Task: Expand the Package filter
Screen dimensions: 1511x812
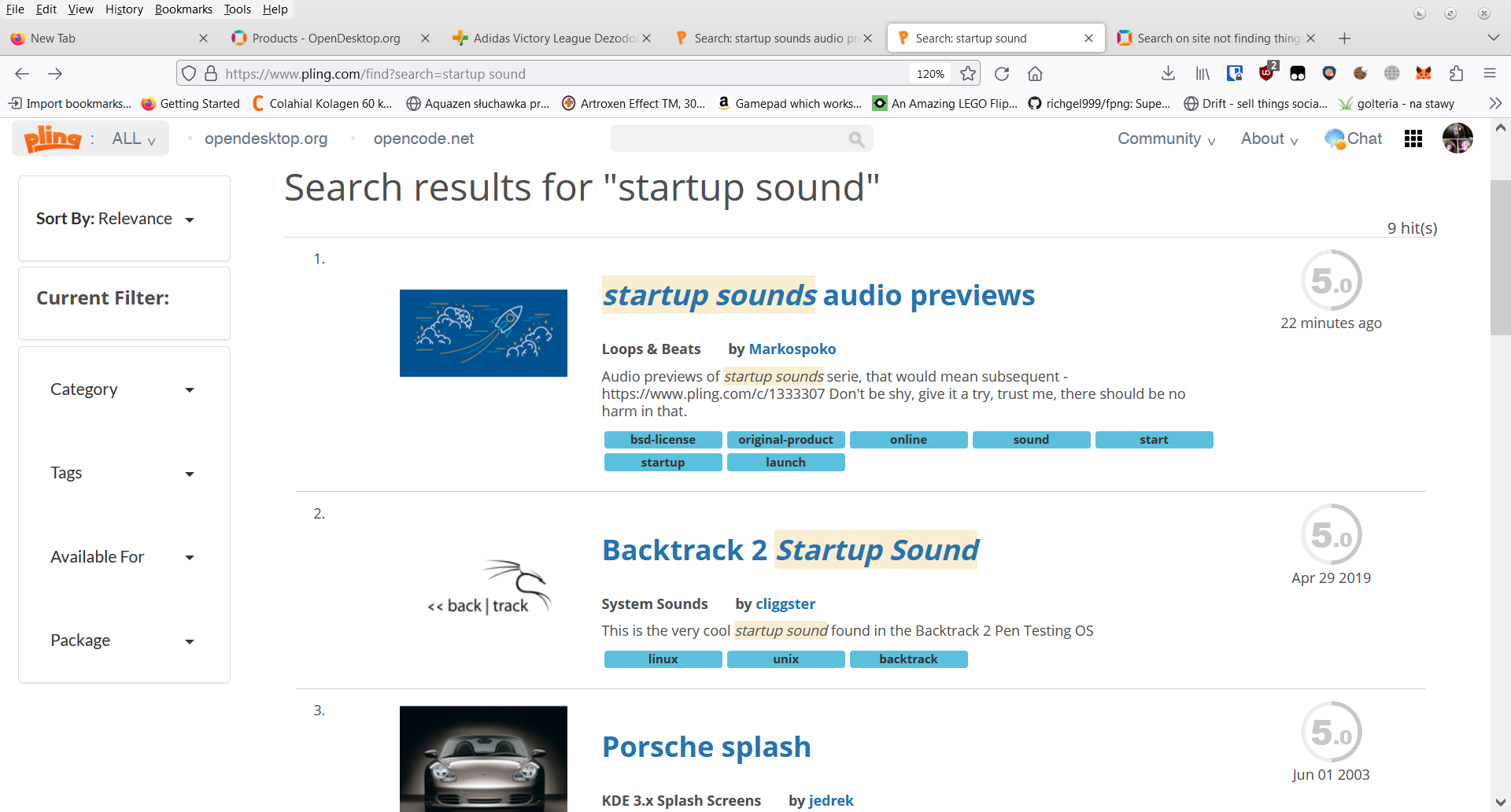Action: point(123,640)
